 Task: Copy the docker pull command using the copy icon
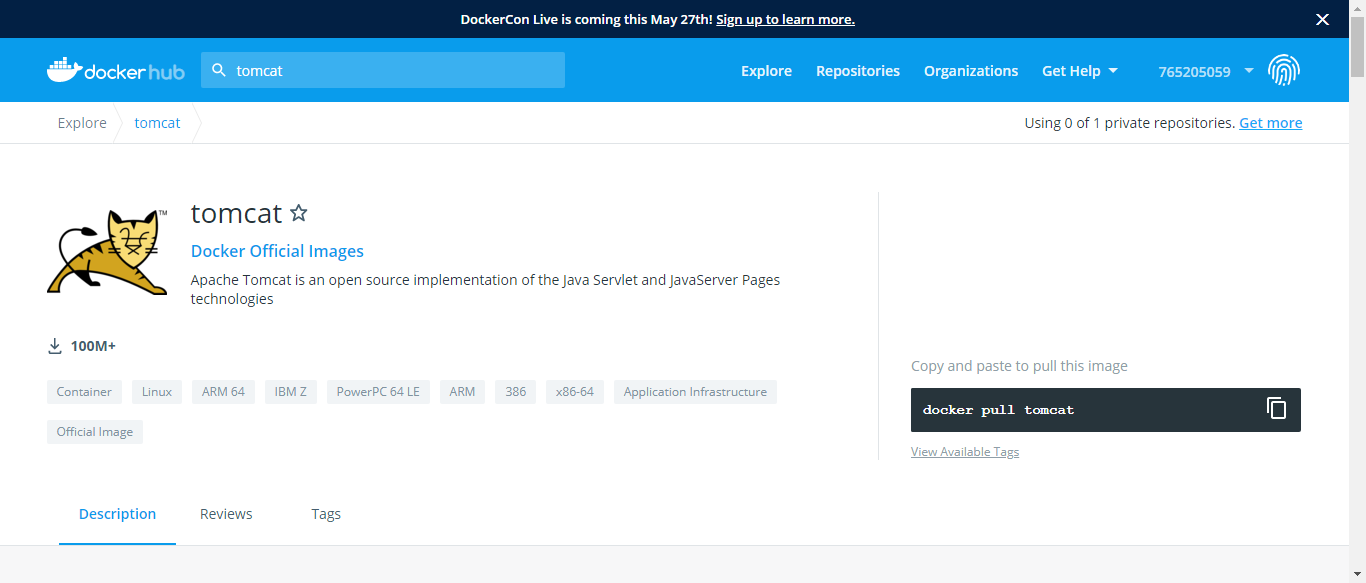coord(1276,408)
